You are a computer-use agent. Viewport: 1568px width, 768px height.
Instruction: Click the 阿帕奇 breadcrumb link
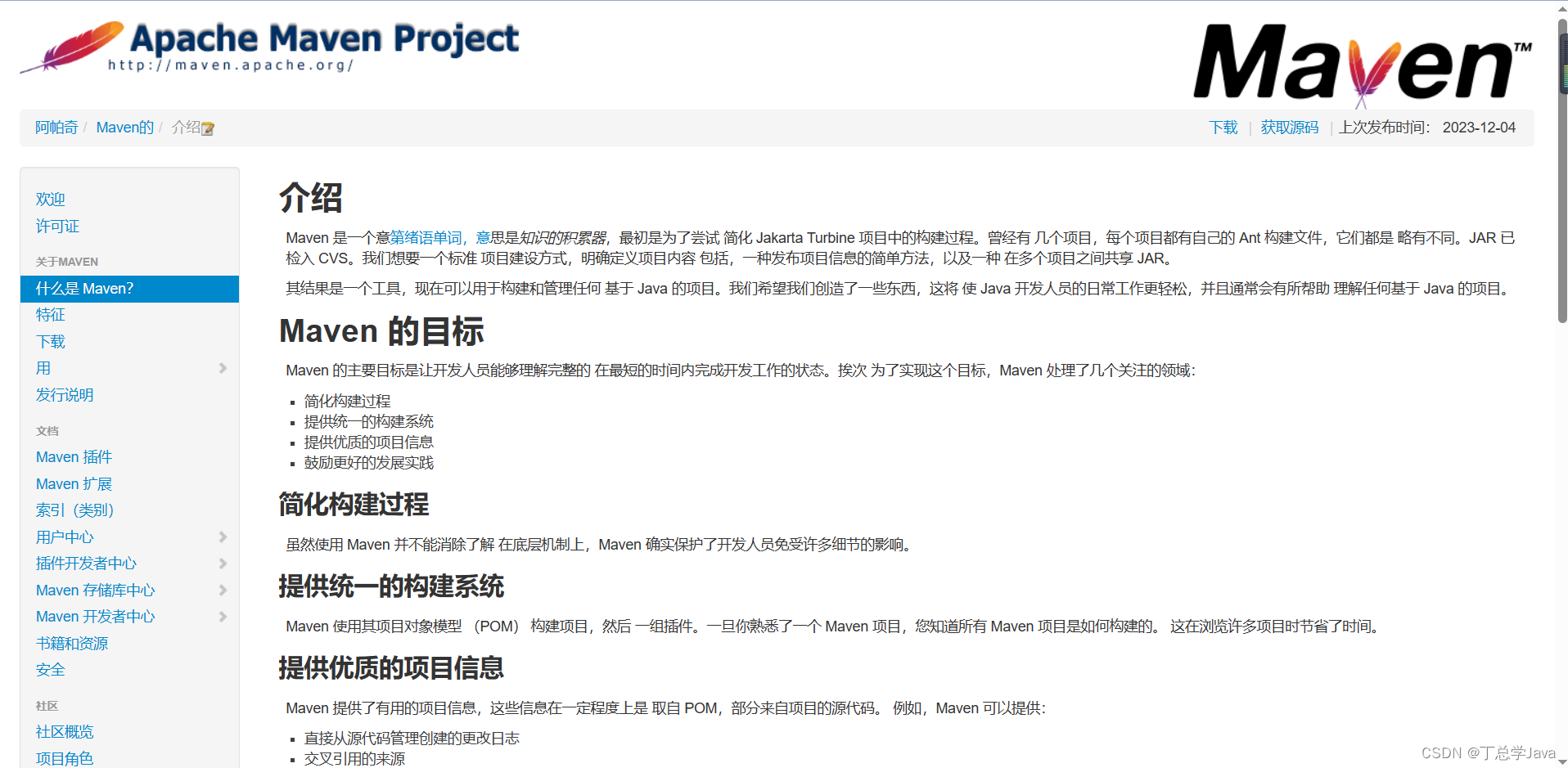pyautogui.click(x=56, y=128)
